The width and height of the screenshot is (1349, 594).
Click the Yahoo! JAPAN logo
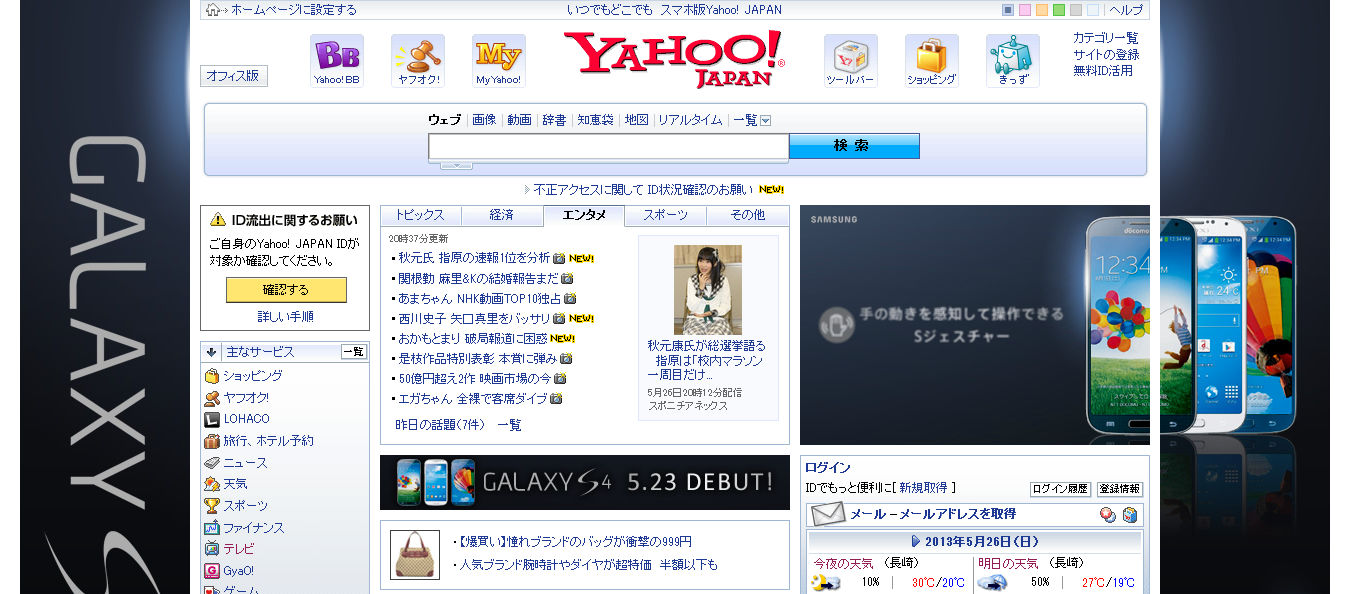[674, 59]
